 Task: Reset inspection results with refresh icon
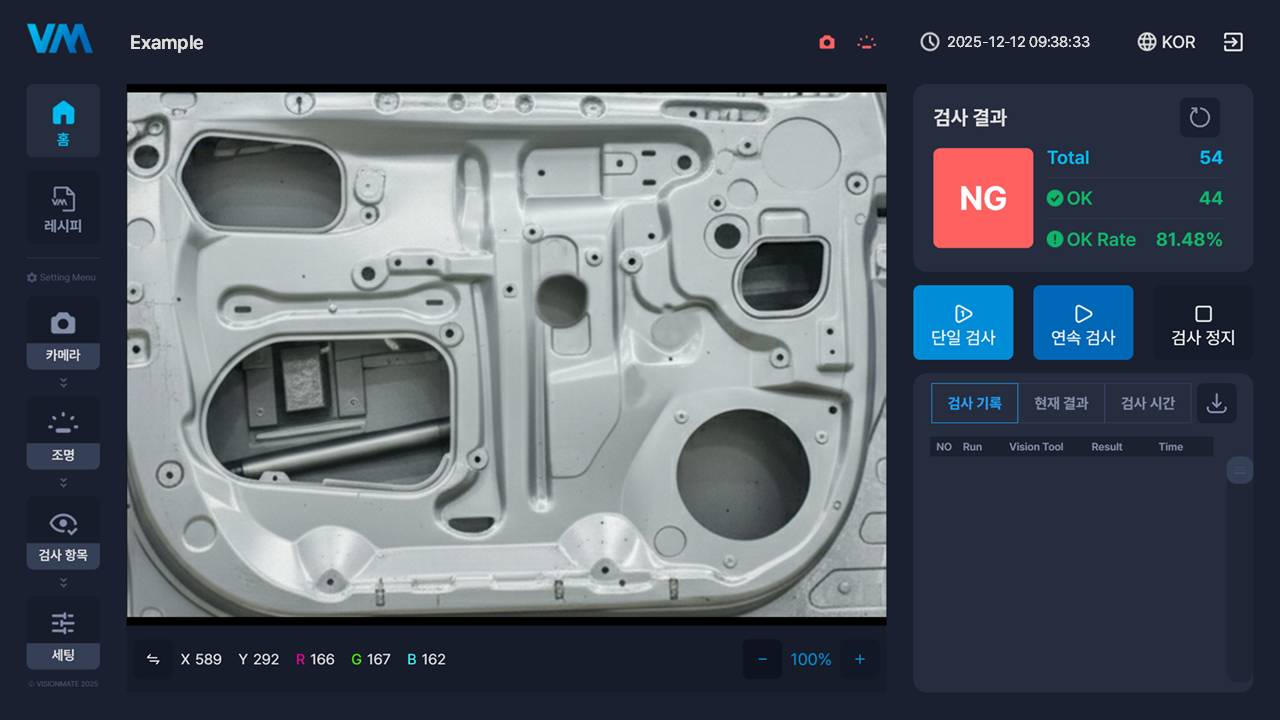tap(1199, 118)
